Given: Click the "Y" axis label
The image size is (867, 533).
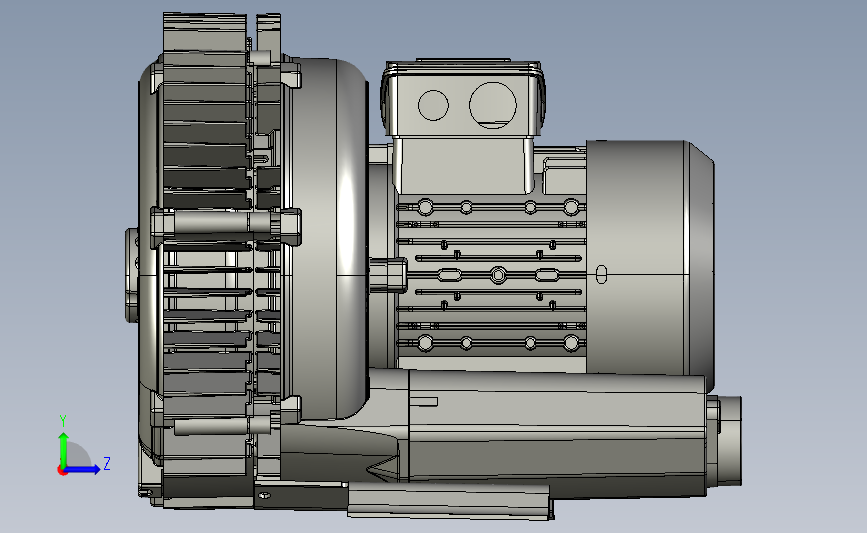Looking at the screenshot, I should (63, 421).
